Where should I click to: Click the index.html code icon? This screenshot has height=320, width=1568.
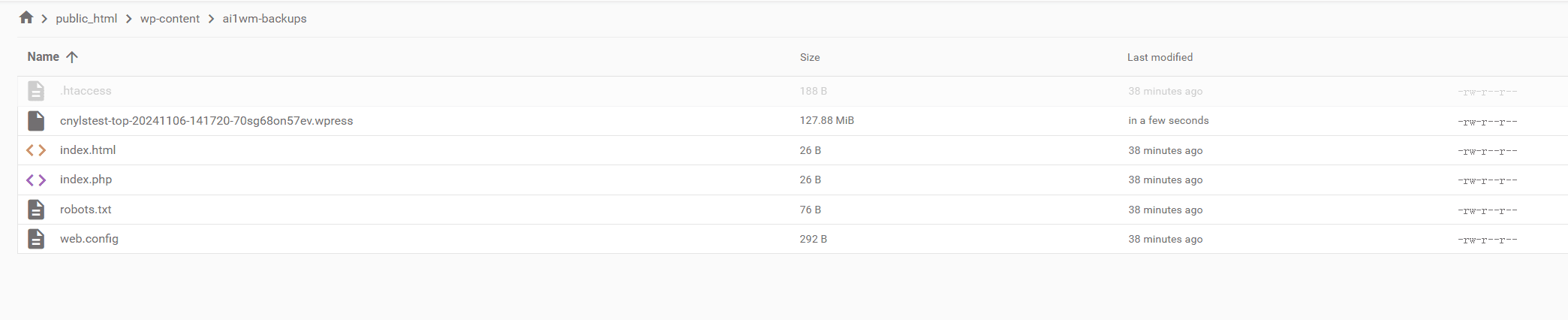(36, 150)
